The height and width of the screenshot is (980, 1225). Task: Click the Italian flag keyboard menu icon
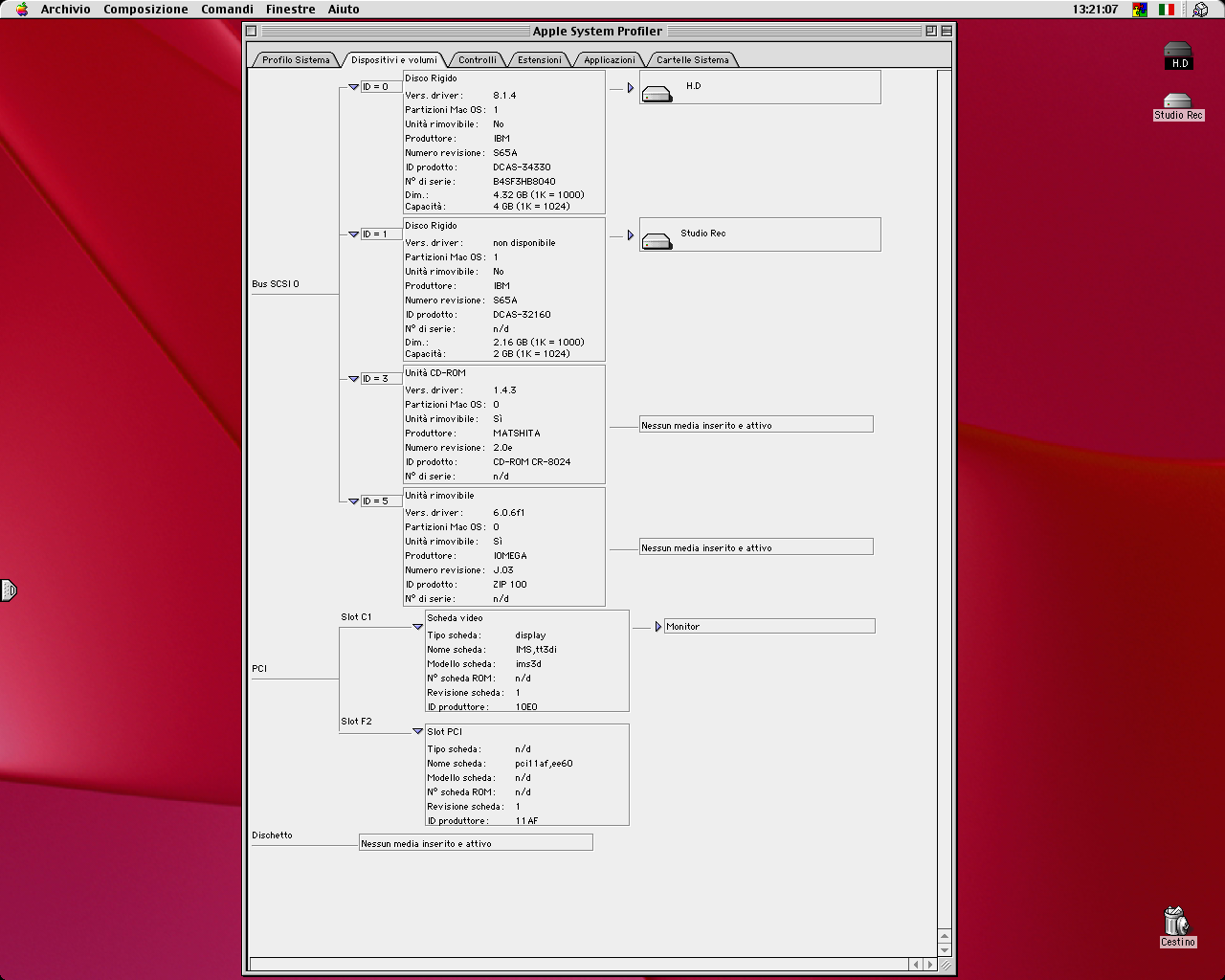point(1167,10)
